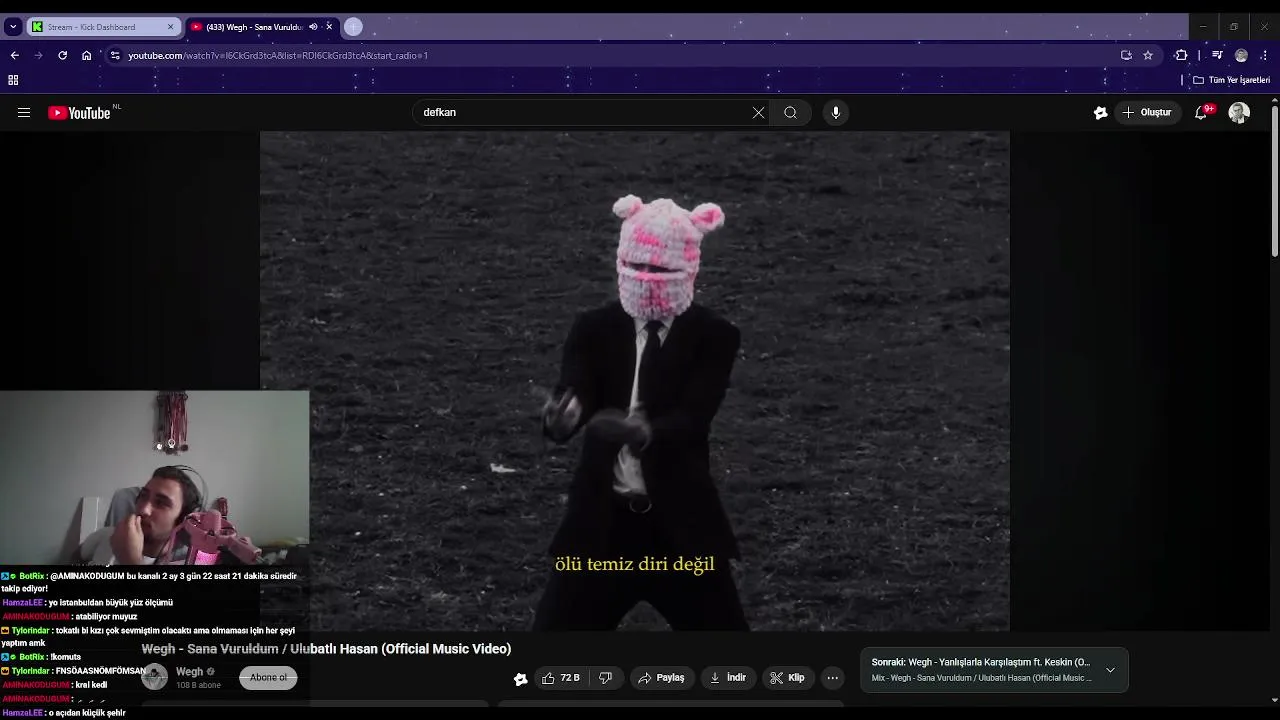This screenshot has height=720, width=1280.
Task: Go to the browser home page icon
Action: [86, 55]
